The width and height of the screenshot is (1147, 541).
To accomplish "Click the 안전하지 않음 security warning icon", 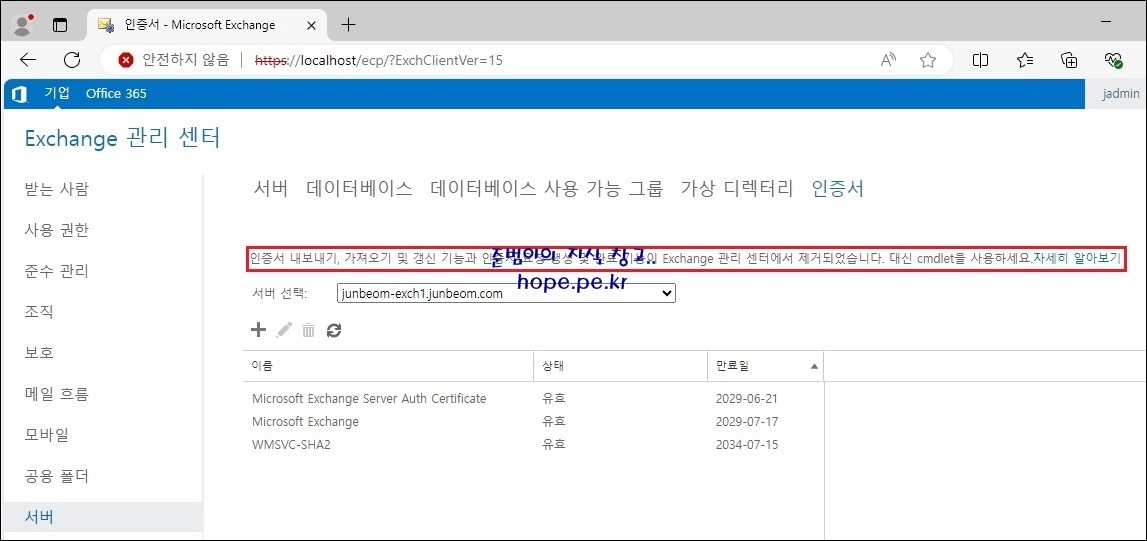I will 126,60.
